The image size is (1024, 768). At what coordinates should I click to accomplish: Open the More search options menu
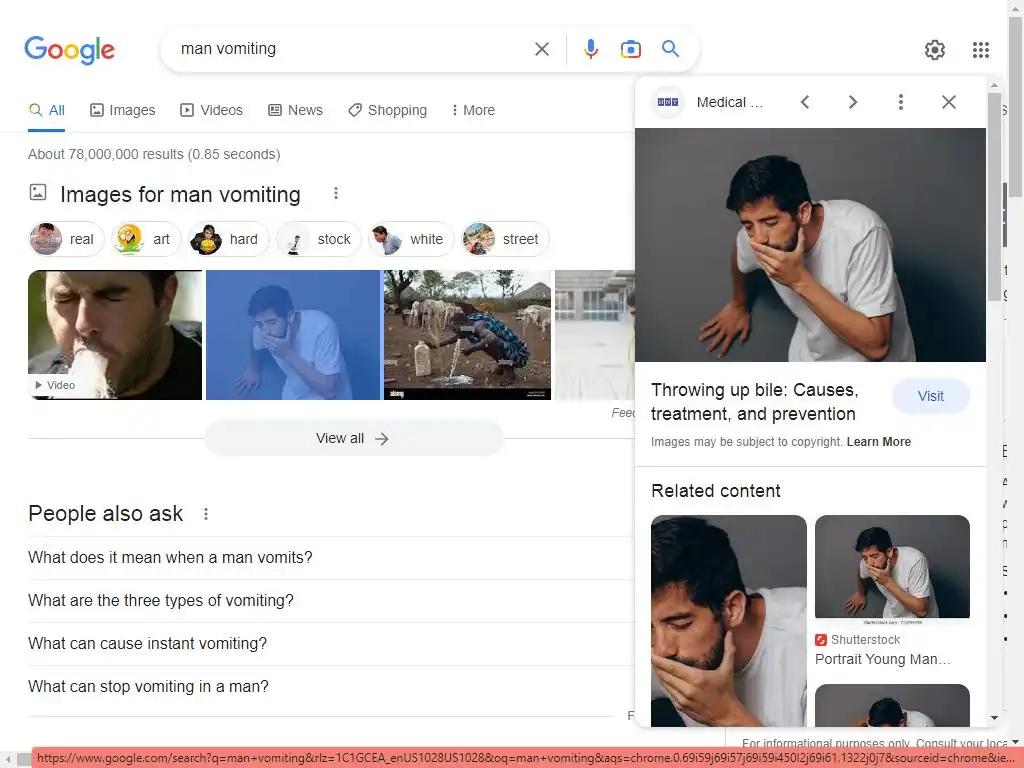473,110
